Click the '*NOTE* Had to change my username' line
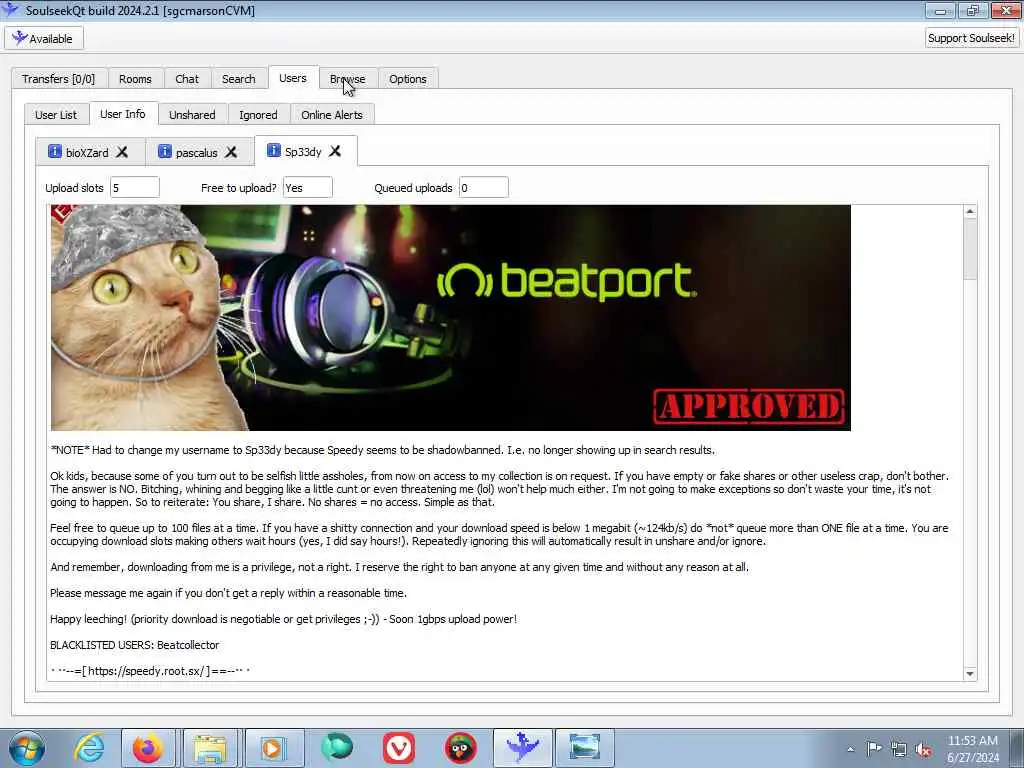 383,450
